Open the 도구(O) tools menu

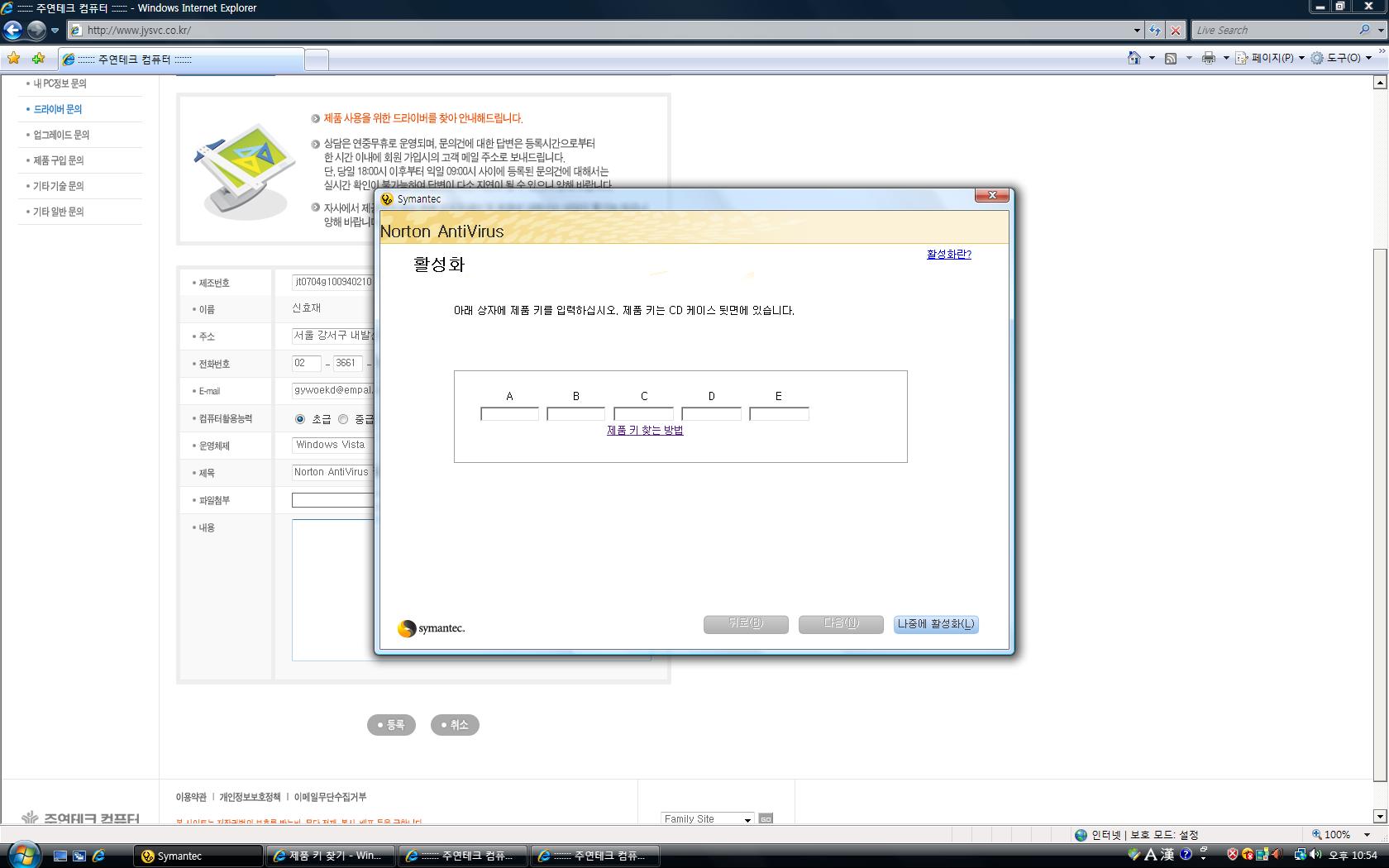[x=1342, y=58]
